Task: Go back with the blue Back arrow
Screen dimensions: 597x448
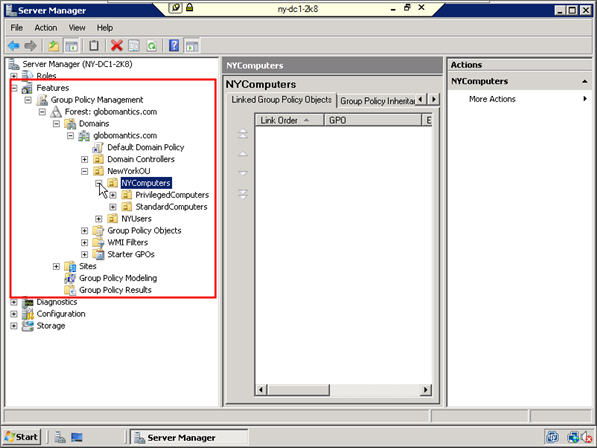Action: click(14, 46)
